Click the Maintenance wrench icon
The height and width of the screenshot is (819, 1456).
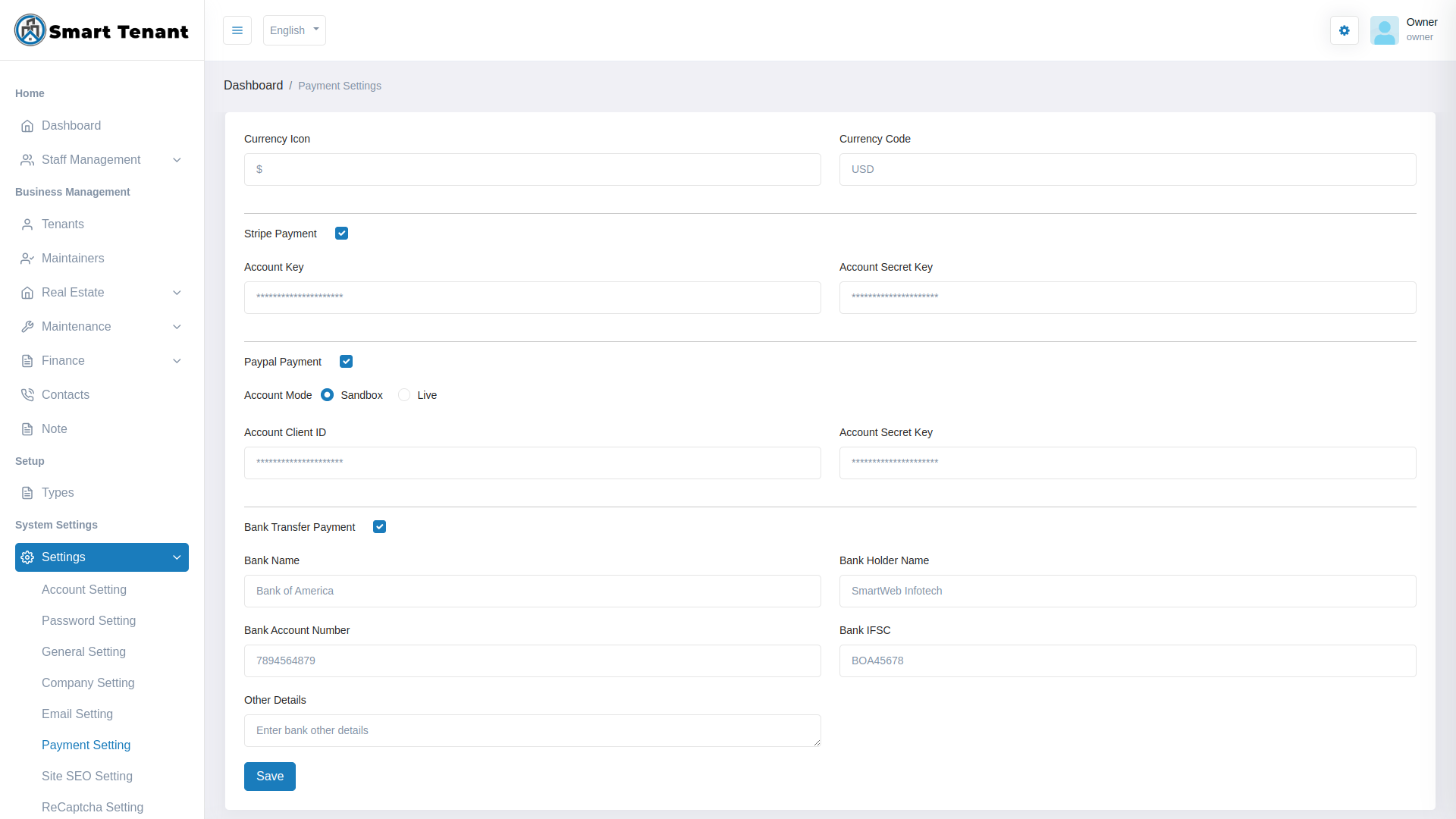pyautogui.click(x=27, y=327)
